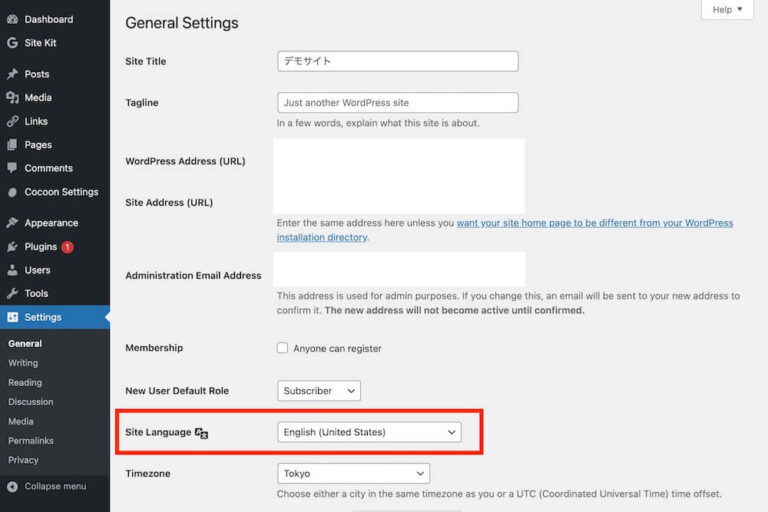Expand the Site Language dropdown

(x=368, y=432)
